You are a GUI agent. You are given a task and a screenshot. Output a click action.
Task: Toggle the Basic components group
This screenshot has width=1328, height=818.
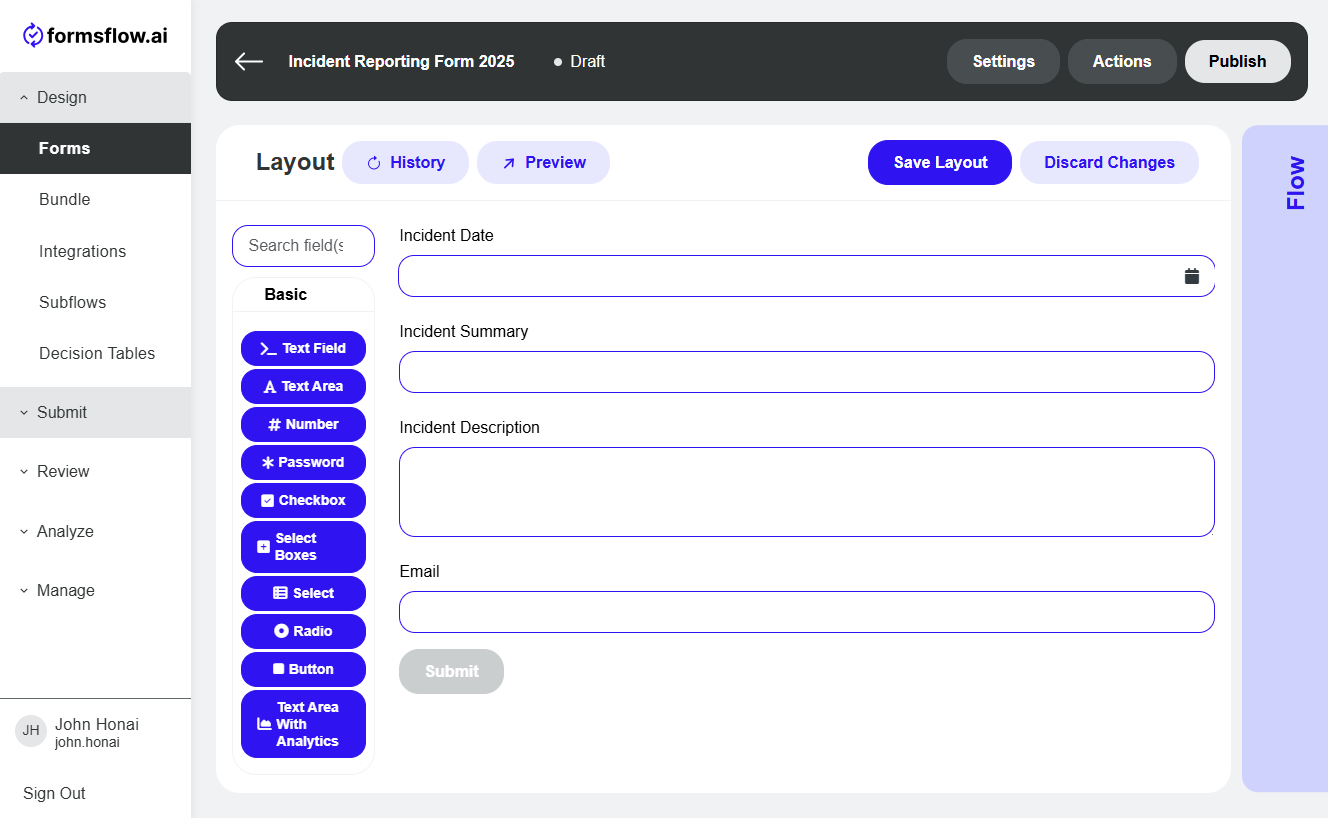coord(303,294)
